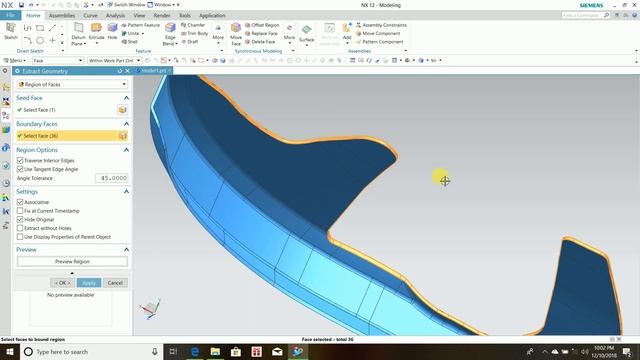Click Delete Face command
The width and height of the screenshot is (640, 360).
tap(260, 42)
